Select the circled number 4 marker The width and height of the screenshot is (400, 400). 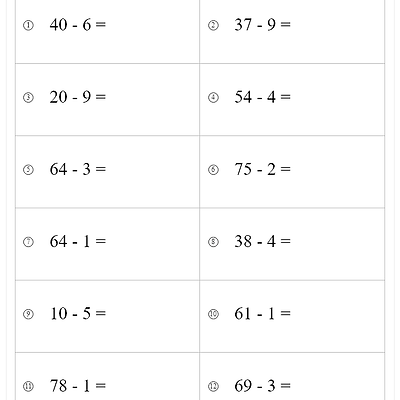[x=213, y=98]
